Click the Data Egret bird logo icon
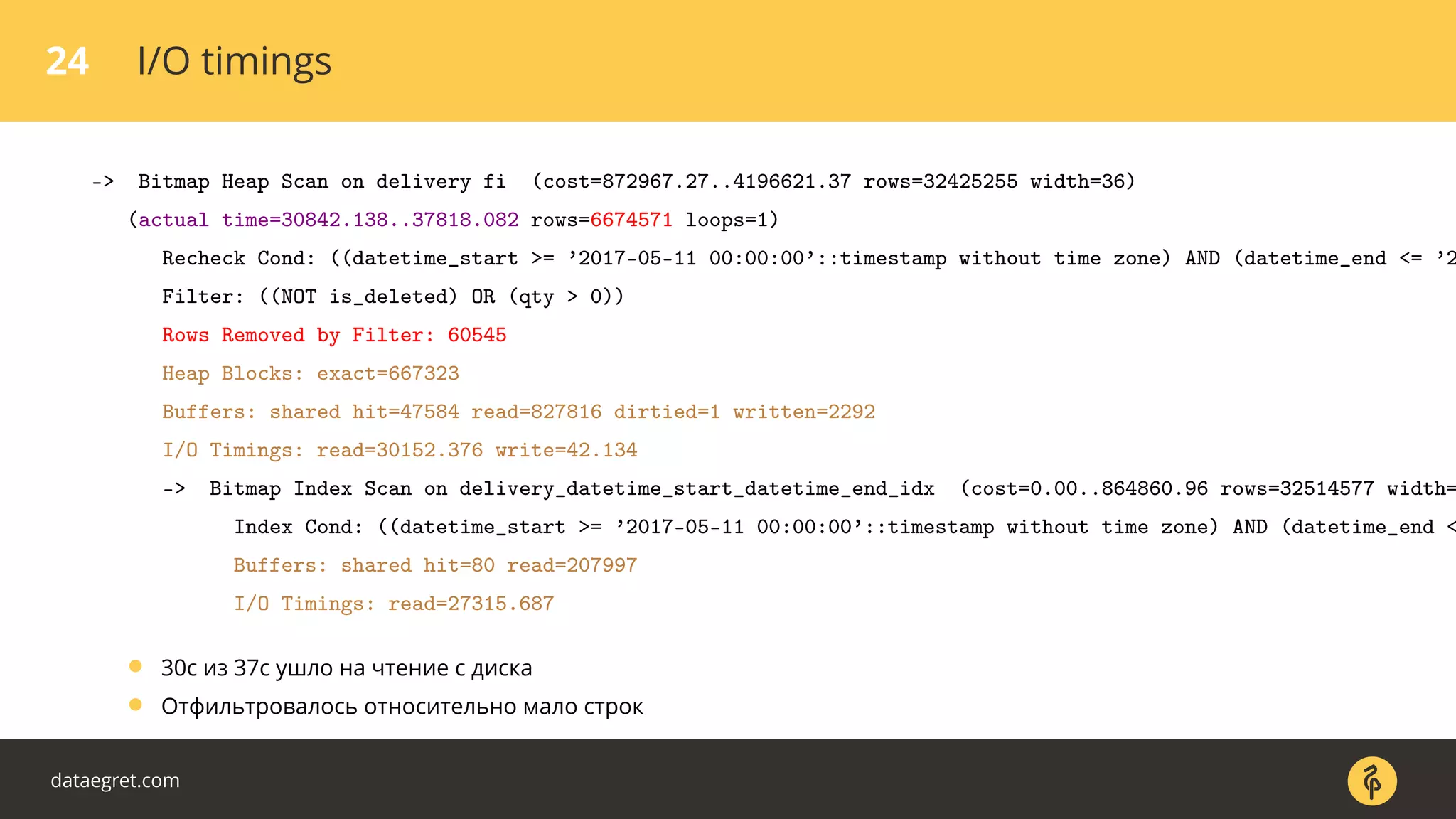This screenshot has height=819, width=1456. (1372, 781)
